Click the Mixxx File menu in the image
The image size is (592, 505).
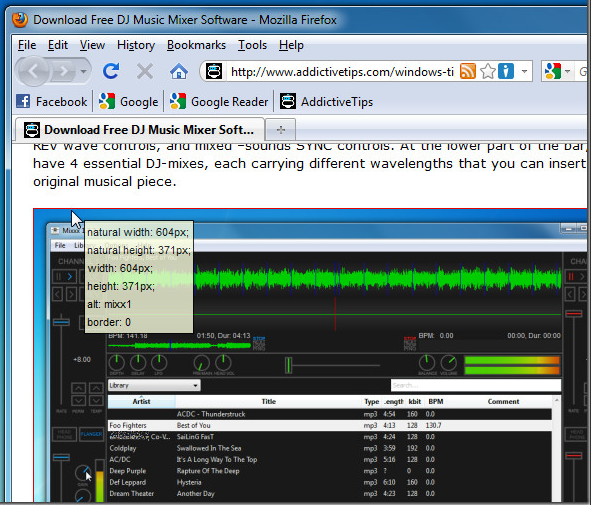60,245
